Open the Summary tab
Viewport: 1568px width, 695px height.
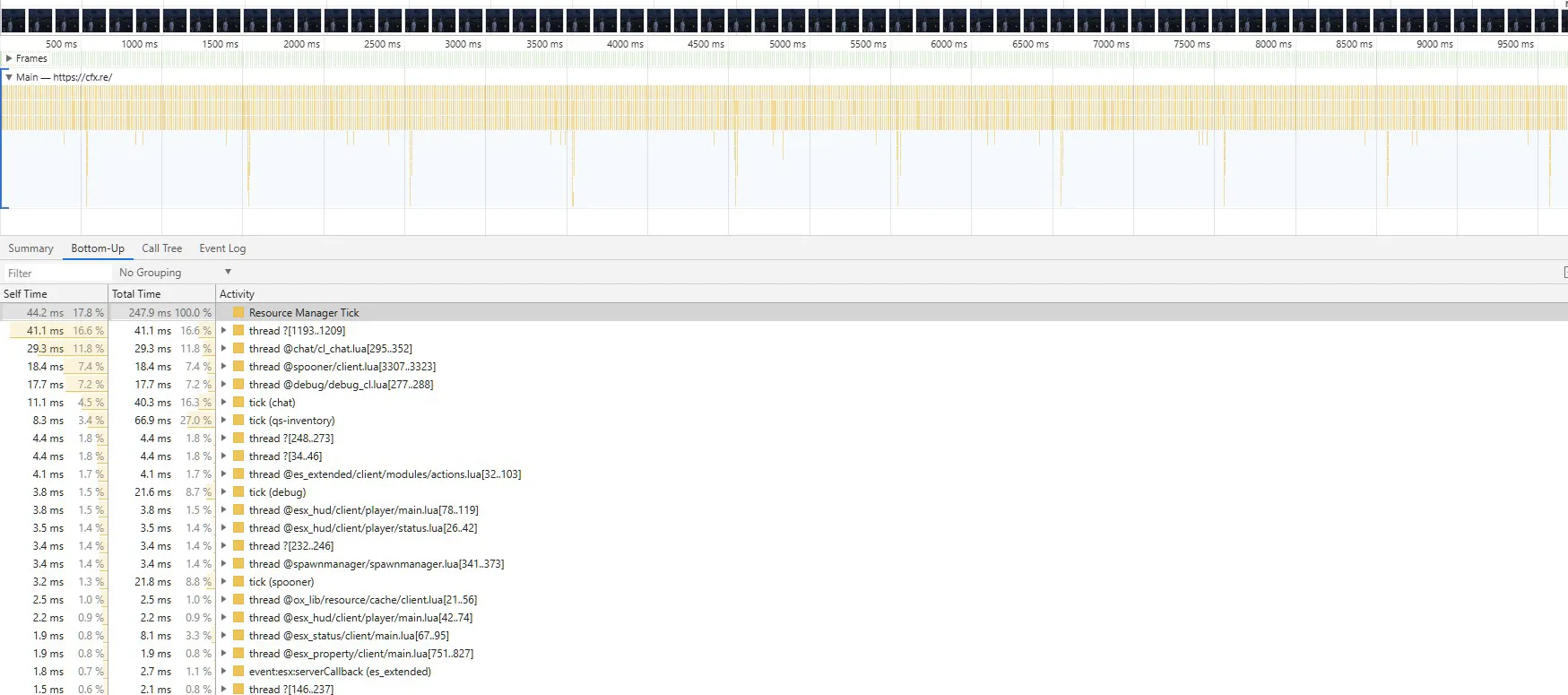pos(30,248)
